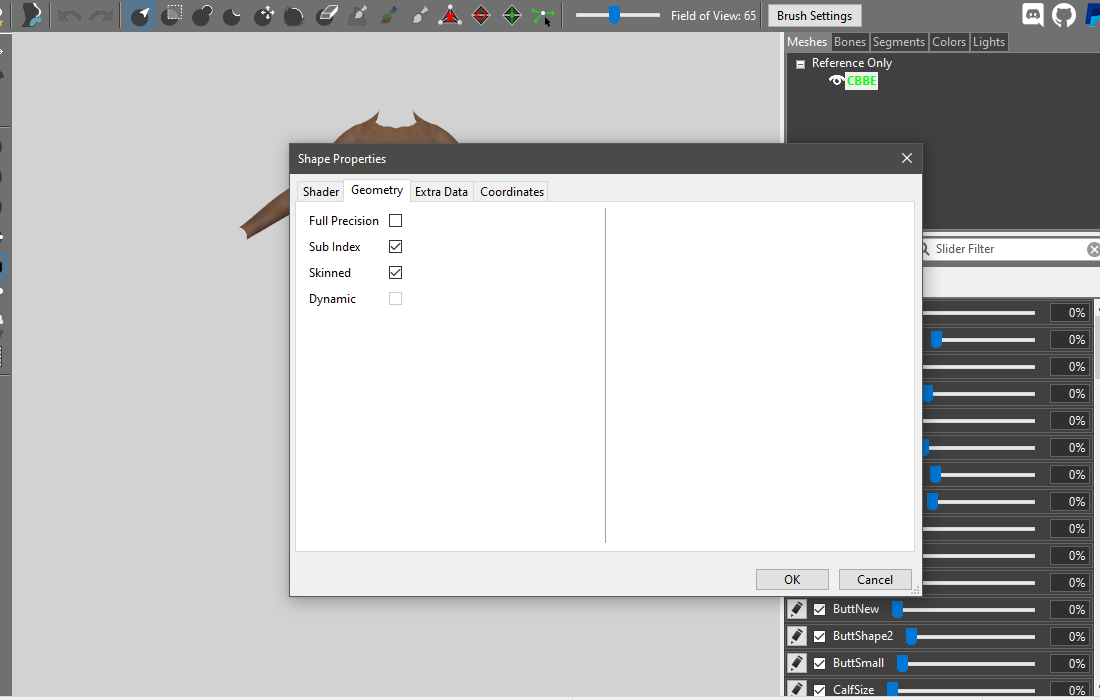Activate the Deflate brush tool
Screen dimensions: 1100x700
tap(232, 15)
